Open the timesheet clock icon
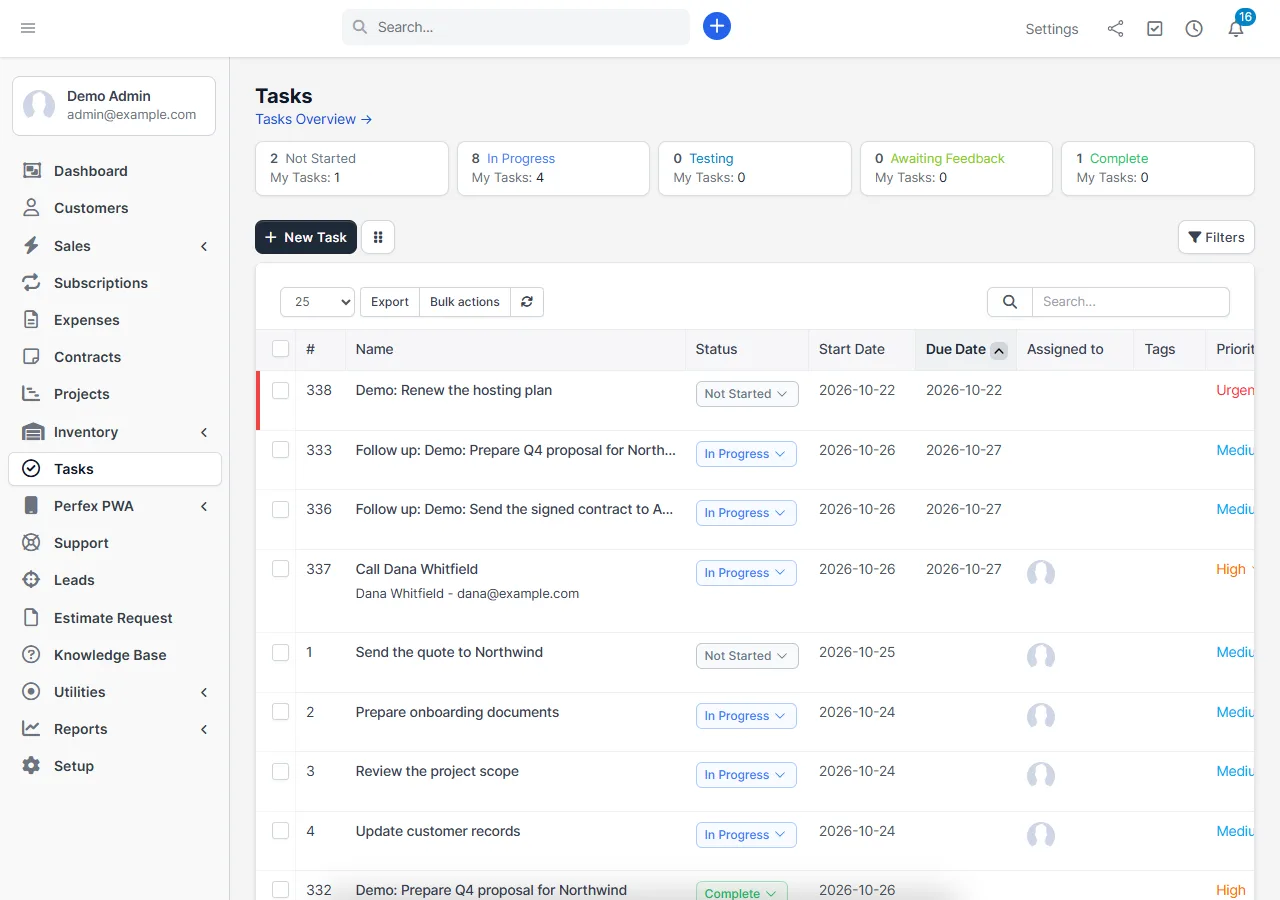Viewport: 1280px width, 900px height. point(1194,29)
